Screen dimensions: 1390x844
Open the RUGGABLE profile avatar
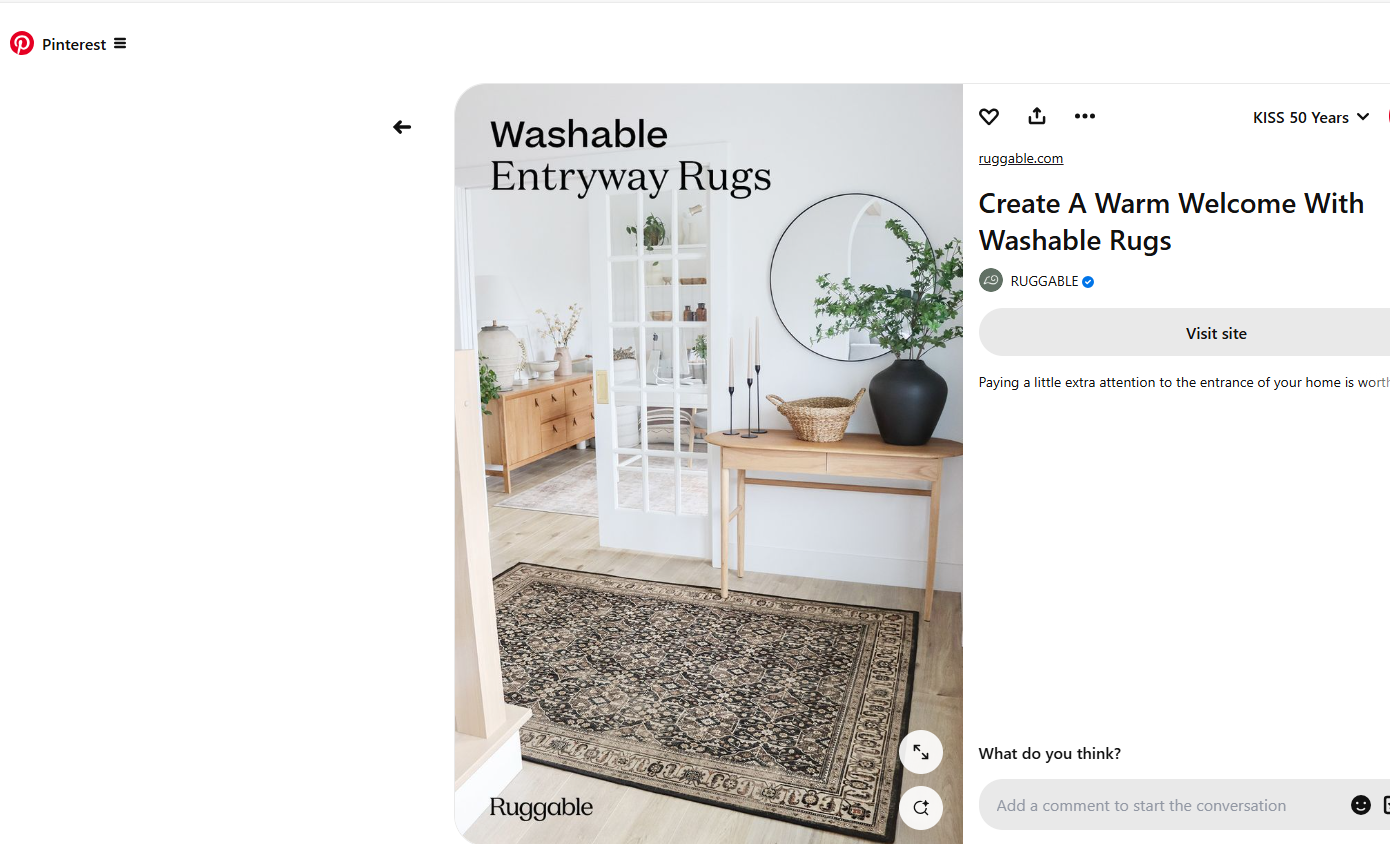click(x=991, y=281)
